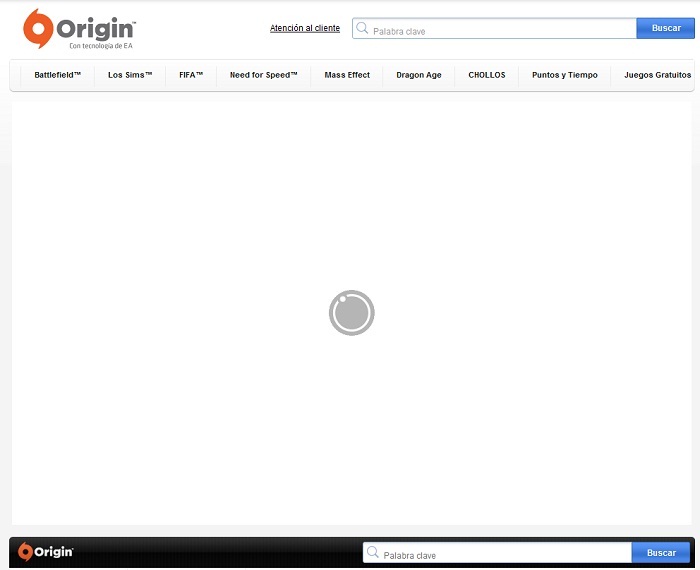Go to Need for Speed™ section
700x570 pixels.
(x=263, y=75)
